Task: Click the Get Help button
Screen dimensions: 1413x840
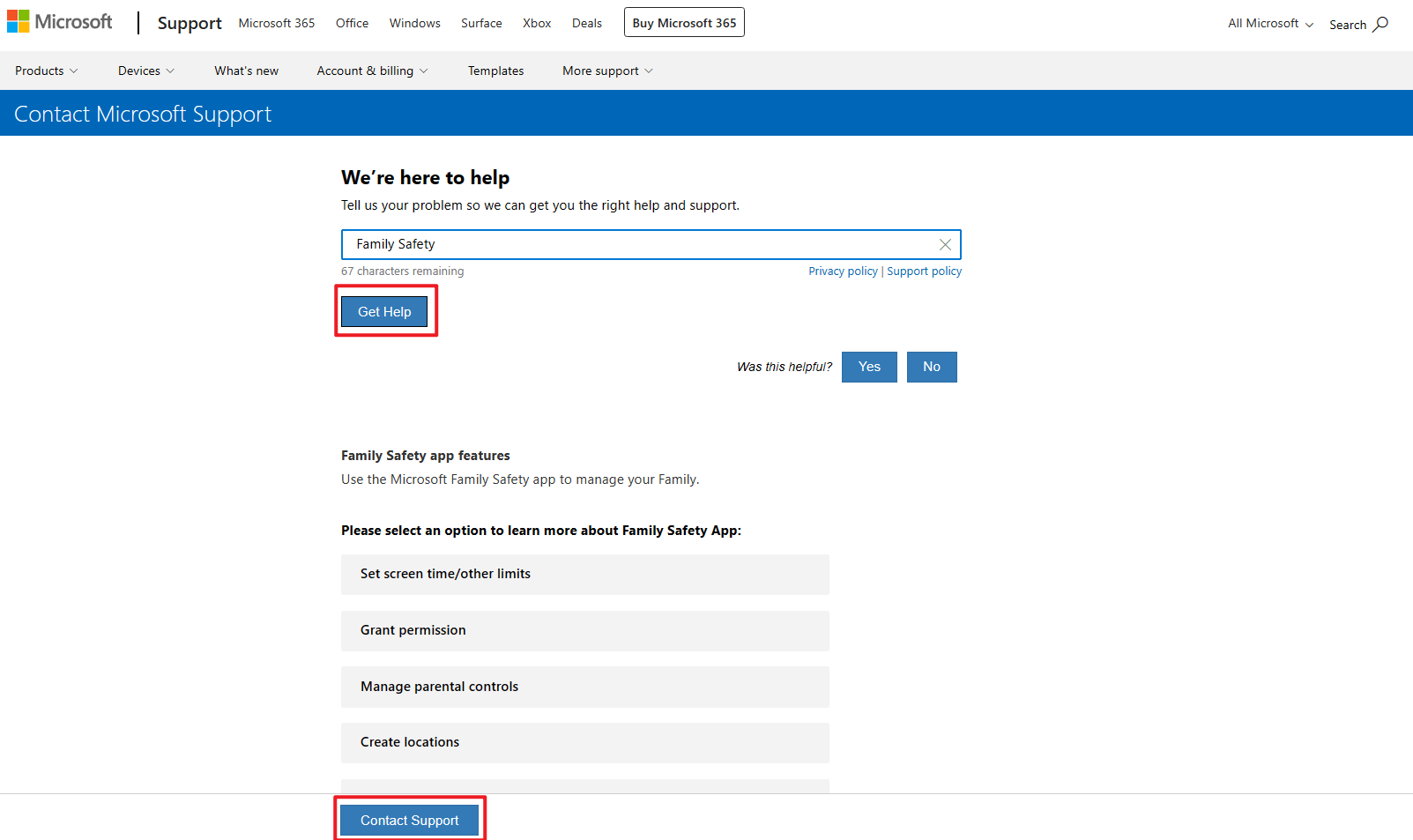Action: click(x=384, y=311)
